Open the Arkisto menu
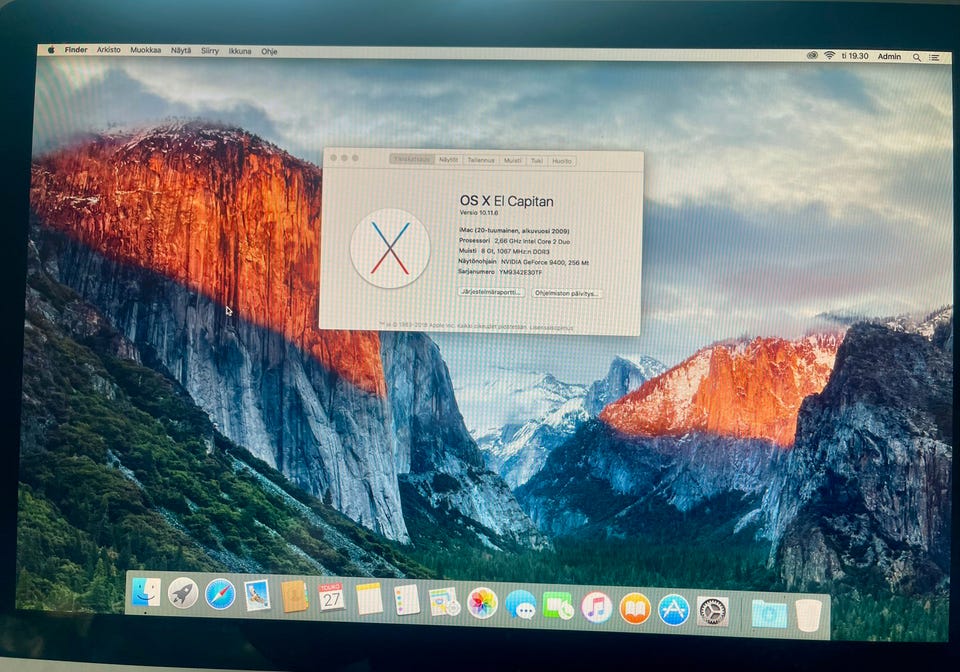960x672 pixels. tap(108, 50)
